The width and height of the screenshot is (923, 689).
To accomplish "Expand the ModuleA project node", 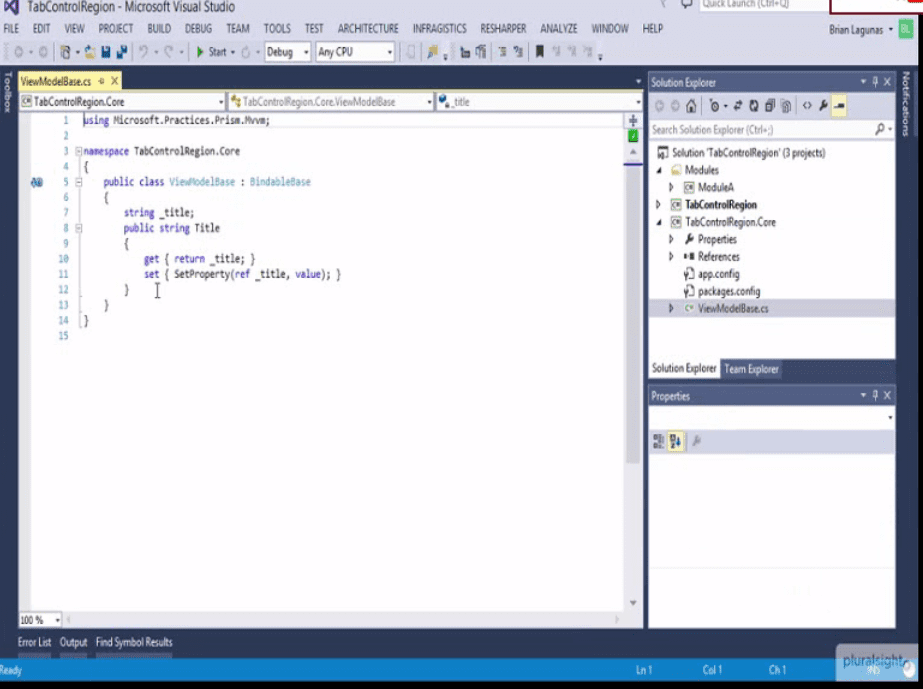I will pyautogui.click(x=671, y=187).
